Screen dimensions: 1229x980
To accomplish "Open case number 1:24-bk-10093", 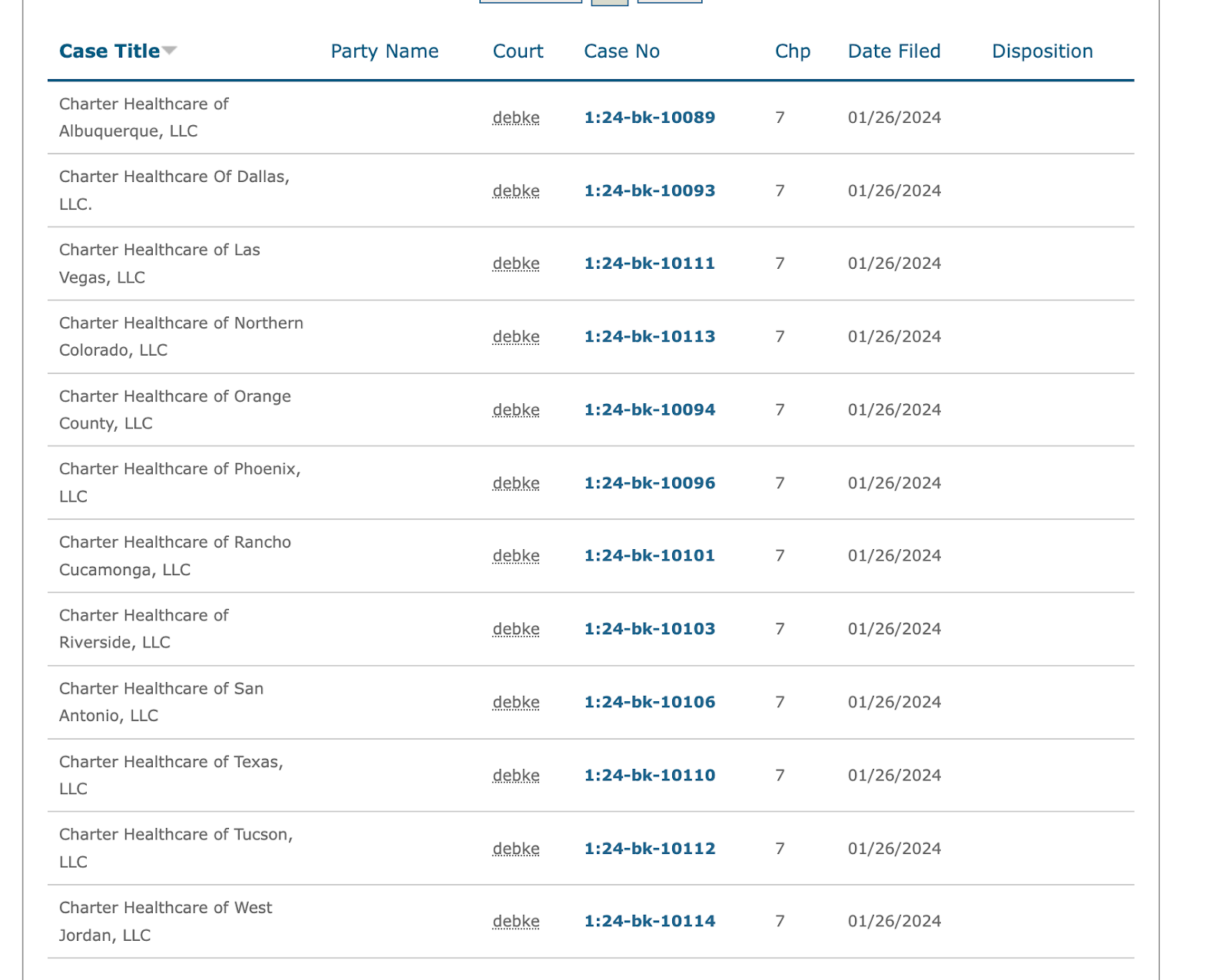I will (650, 190).
